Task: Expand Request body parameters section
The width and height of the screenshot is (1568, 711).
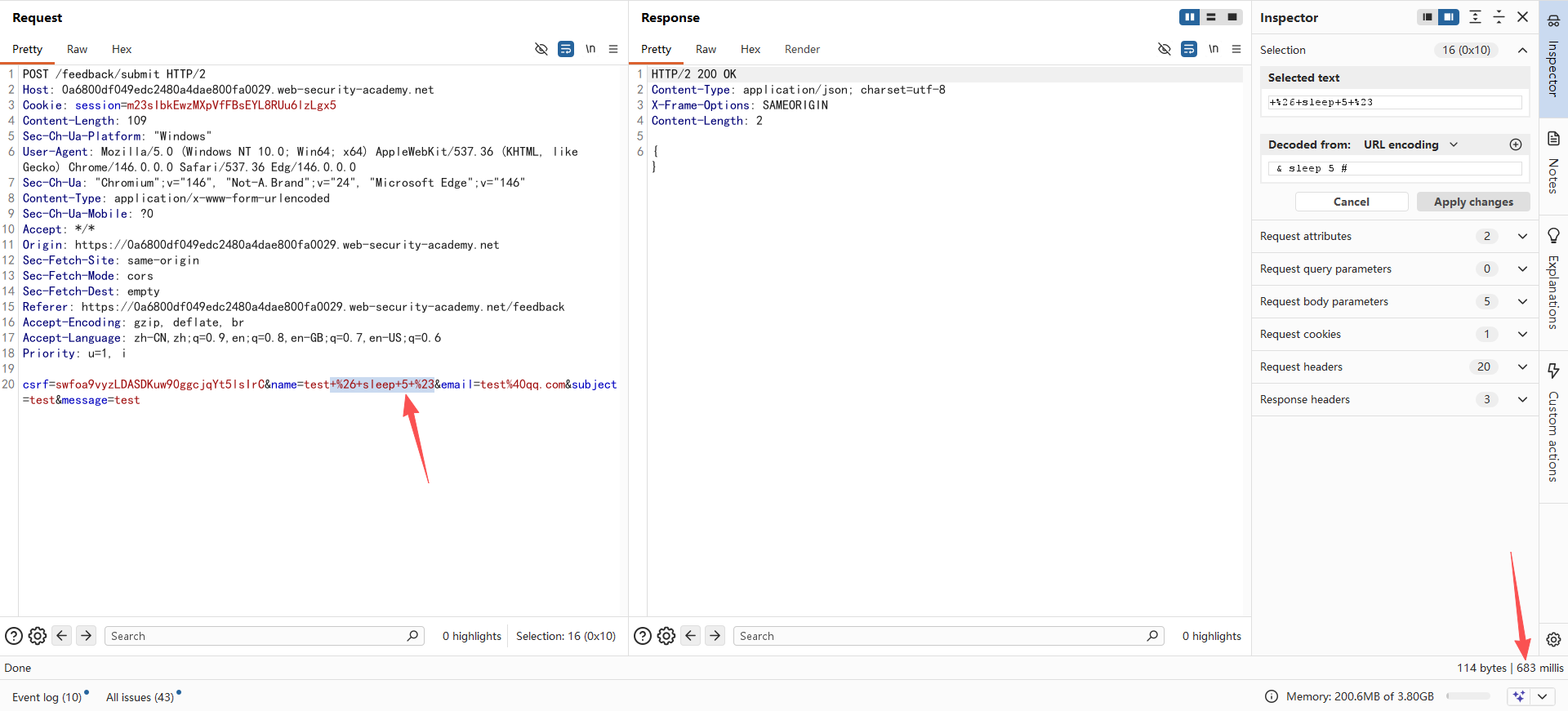Action: tap(1522, 301)
